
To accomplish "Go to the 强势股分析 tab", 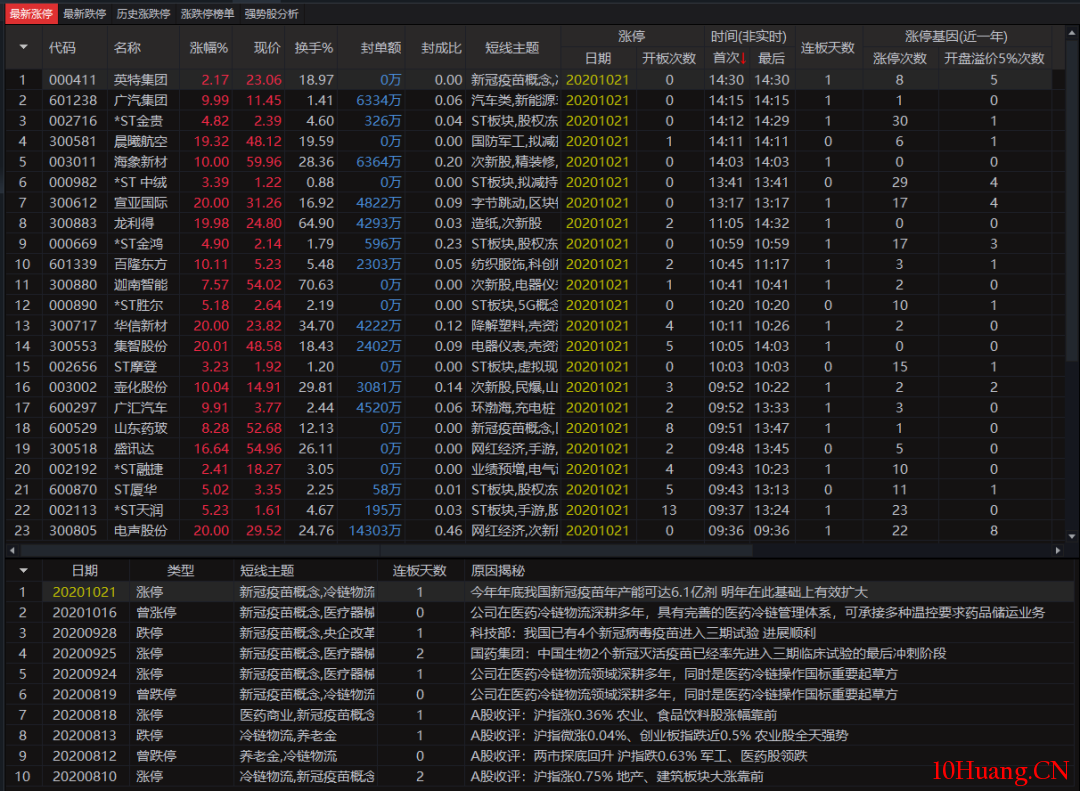I will [x=272, y=14].
